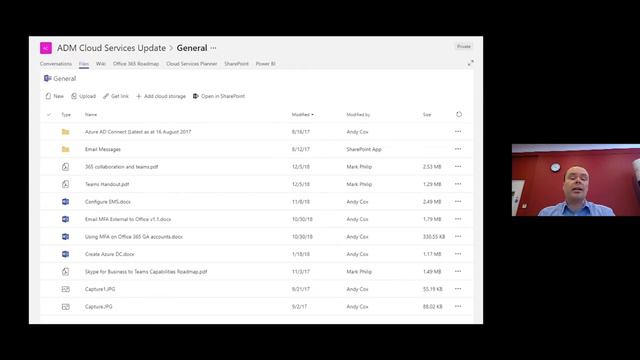Open the Power BI tab
640x360 pixels.
(x=266, y=64)
